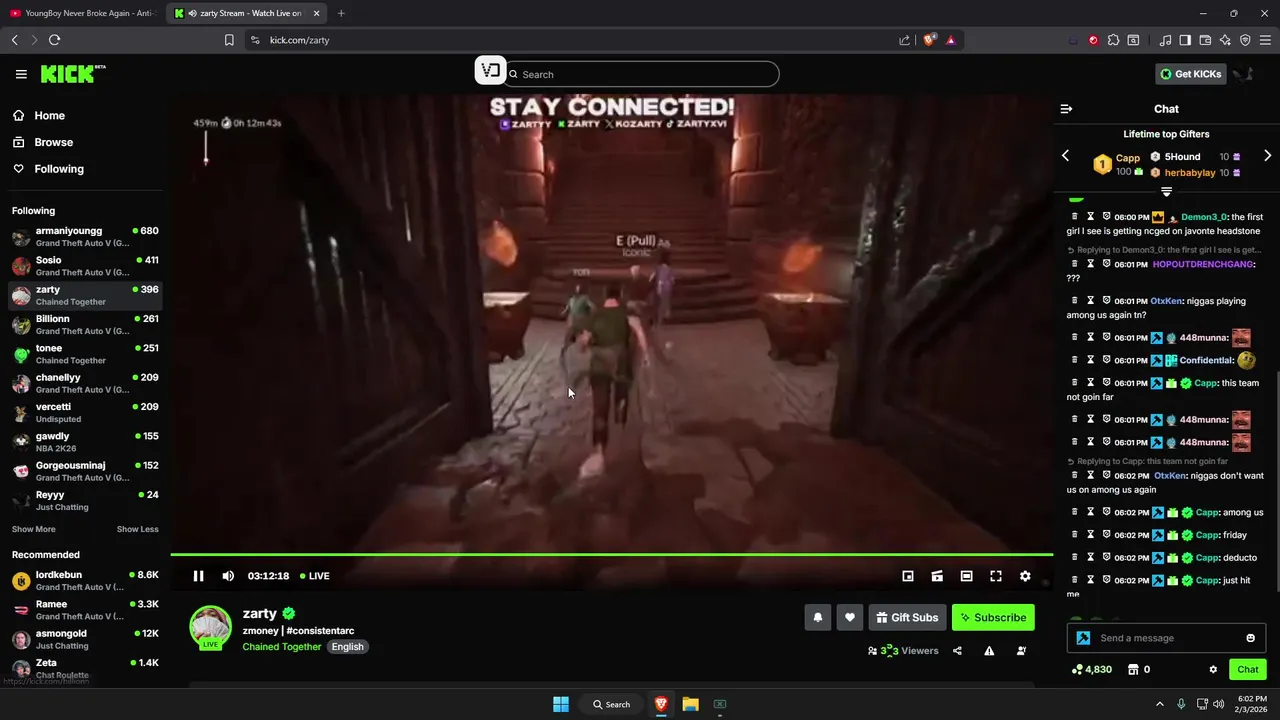Open chat identity badge icon in message box
The height and width of the screenshot is (720, 1280).
click(x=1083, y=638)
